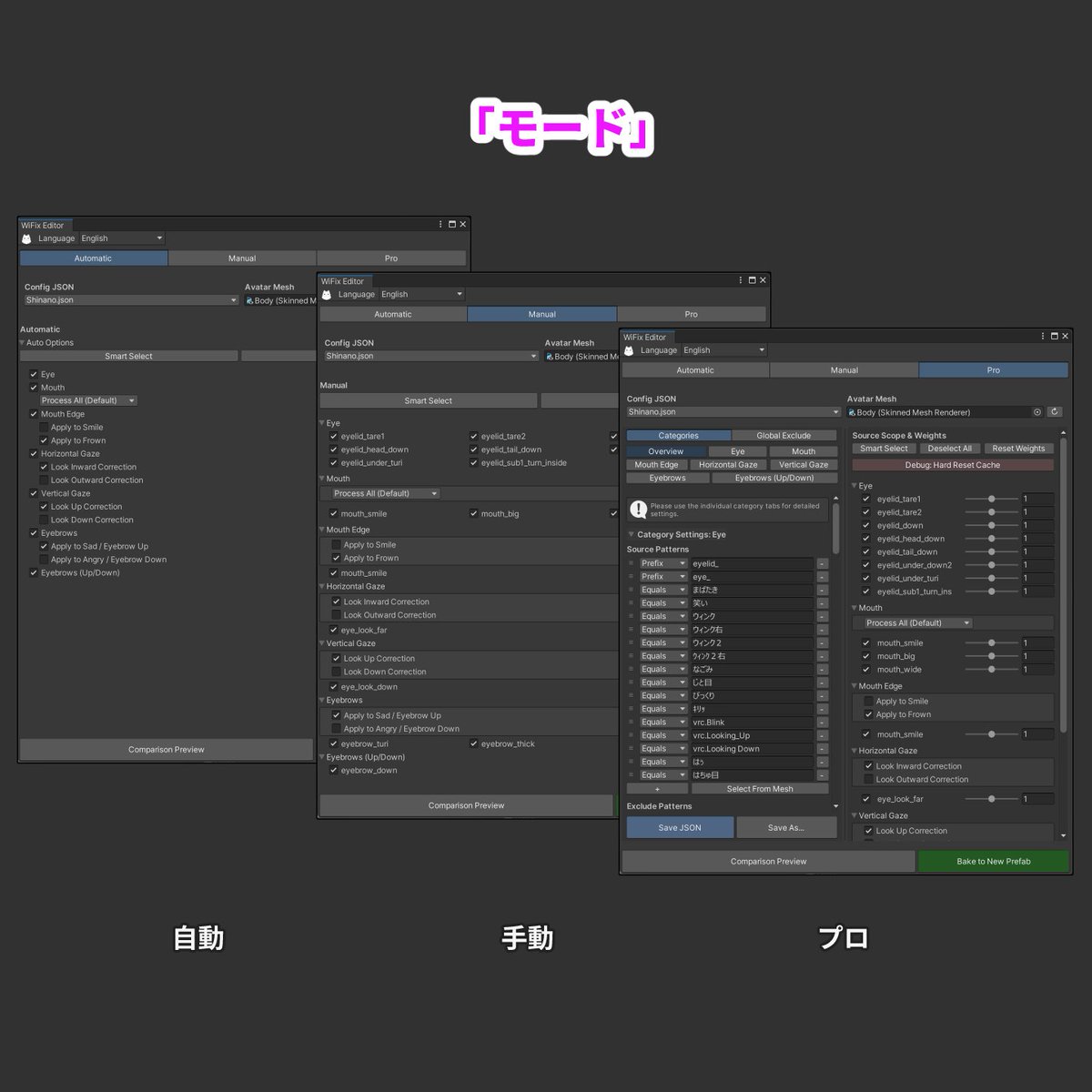The height and width of the screenshot is (1092, 1092).
Task: Open Config JSON dropdown in Automatic window
Action: 131,300
